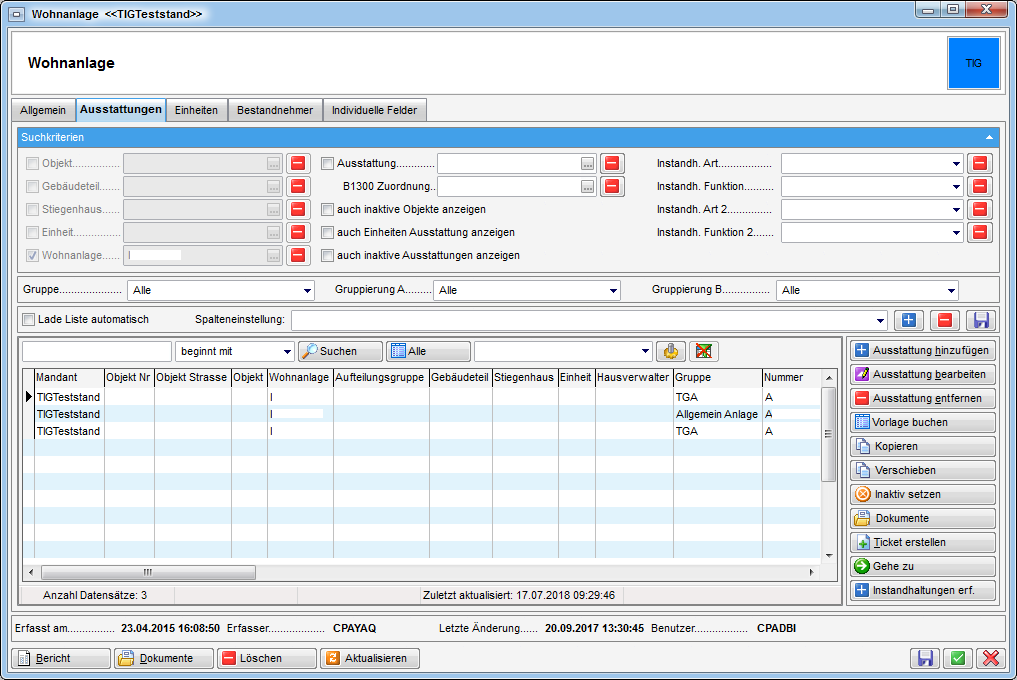Image resolution: width=1017 pixels, height=680 pixels.
Task: Open the Individuelle Felder tab
Action: 374,110
